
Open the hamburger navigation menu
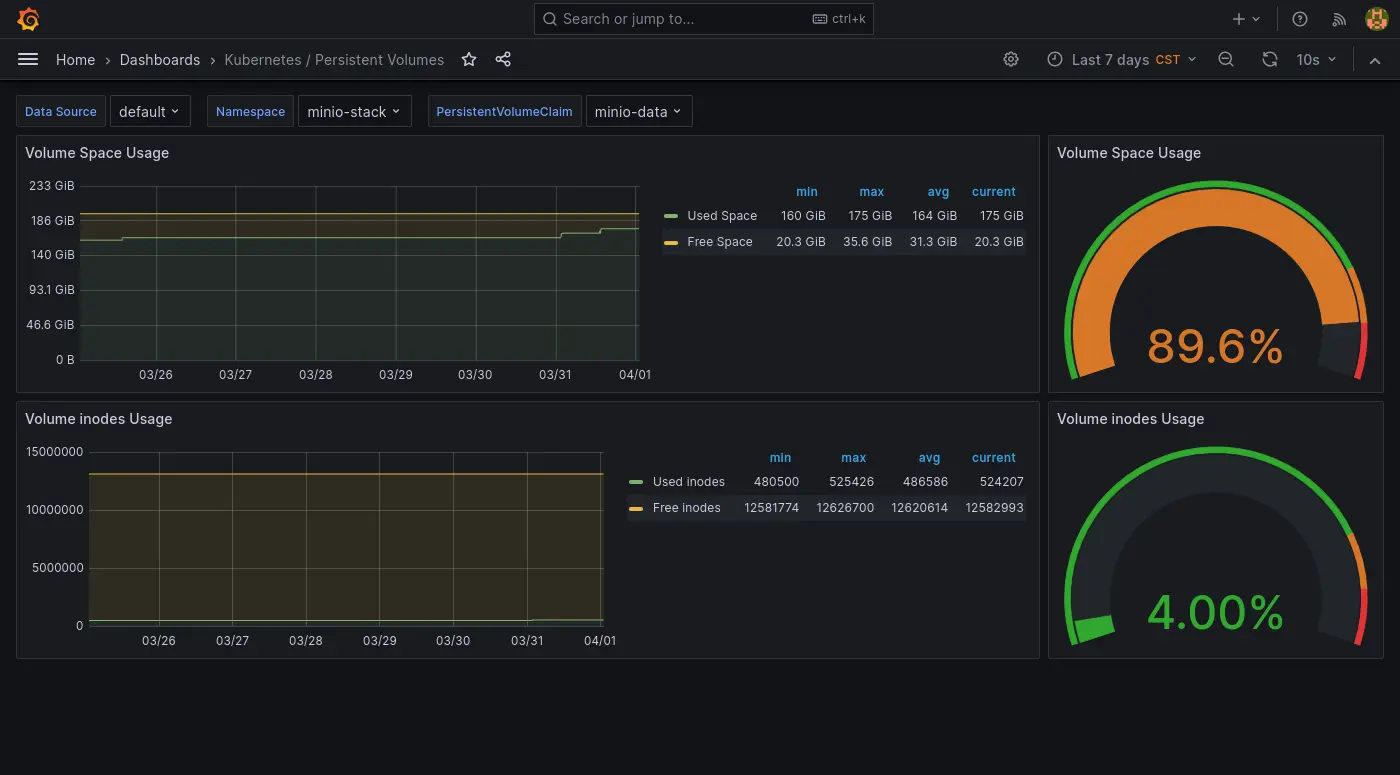tap(28, 60)
